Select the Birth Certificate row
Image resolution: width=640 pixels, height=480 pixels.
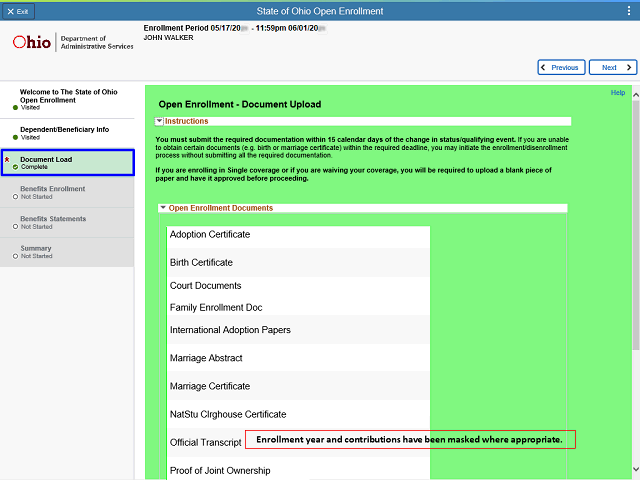(x=298, y=262)
